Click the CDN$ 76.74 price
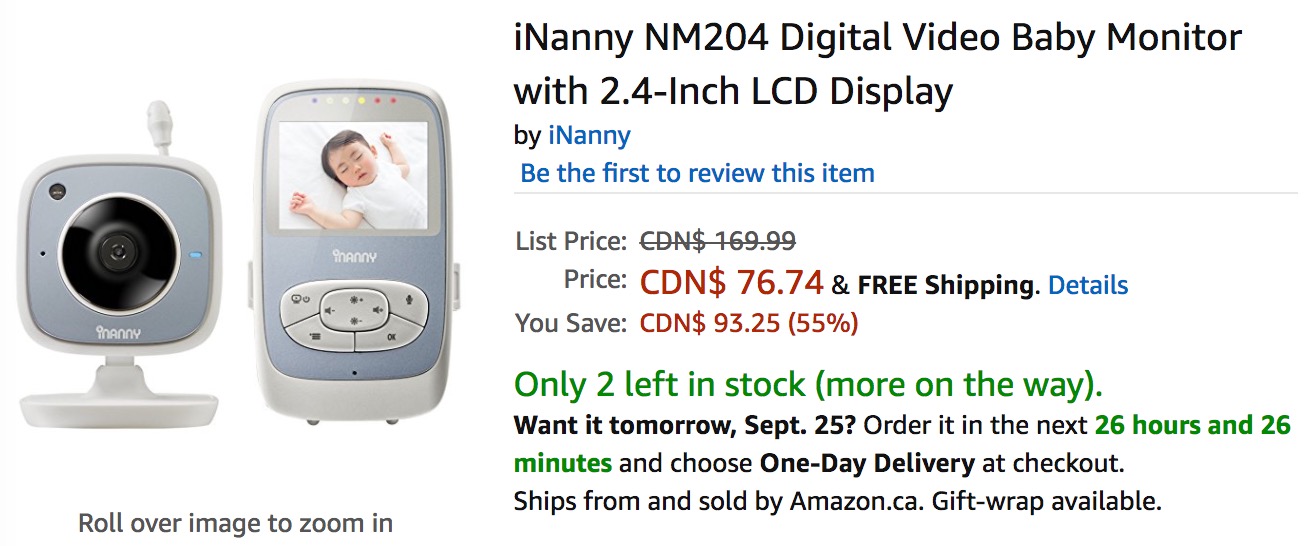This screenshot has width=1306, height=546. [x=731, y=283]
